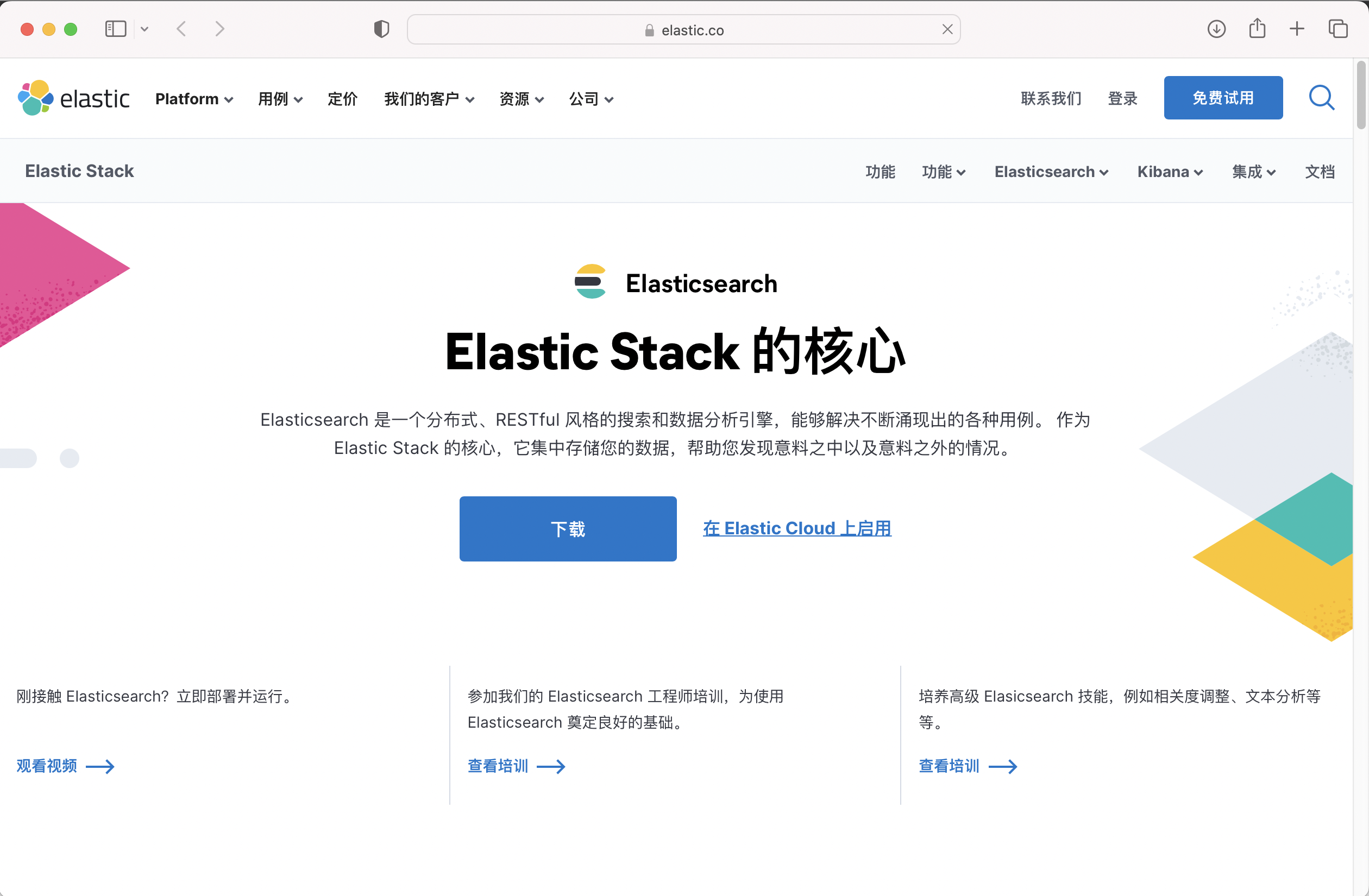
Task: Click the Safari sidebar toggle icon
Action: click(116, 29)
